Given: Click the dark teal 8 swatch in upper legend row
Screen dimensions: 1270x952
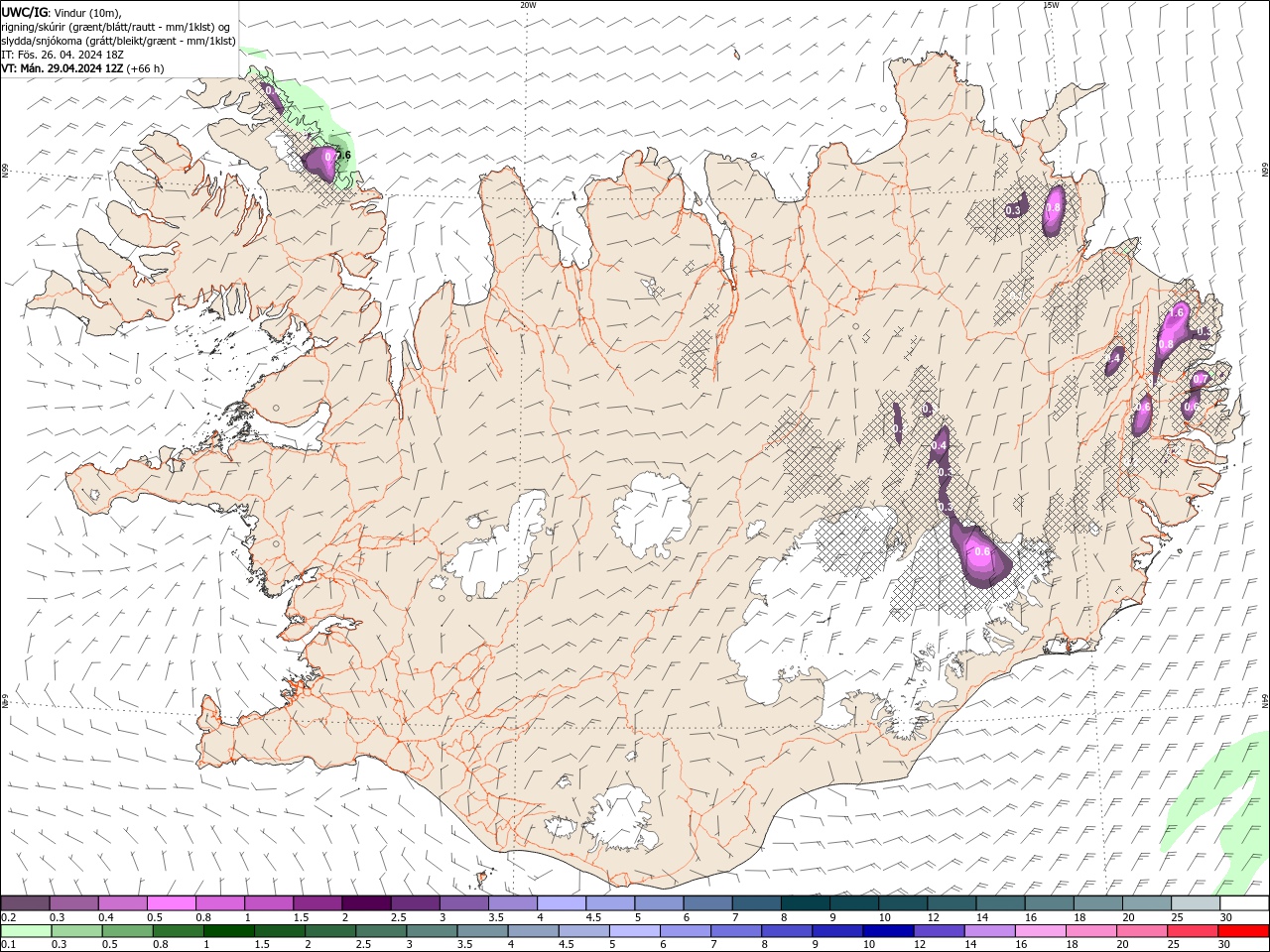Looking at the screenshot, I should pyautogui.click(x=806, y=902).
